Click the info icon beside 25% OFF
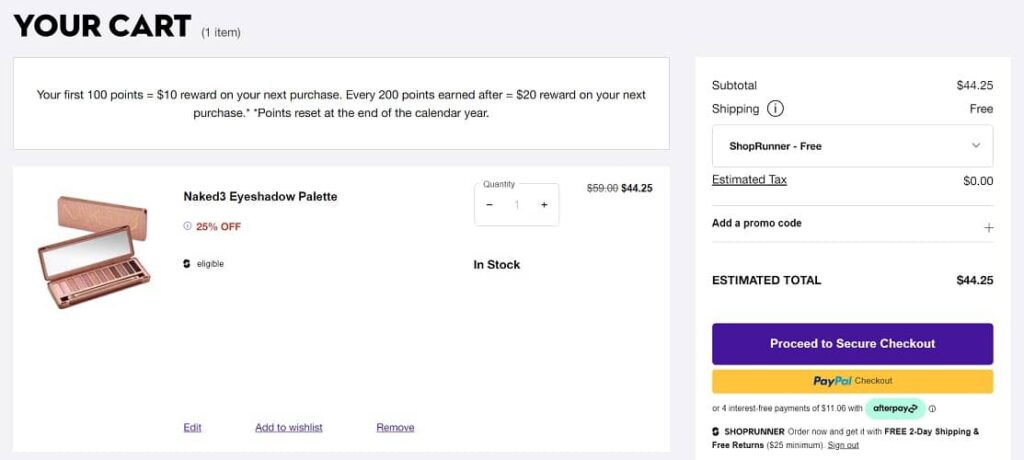This screenshot has width=1024, height=460. coord(187,226)
